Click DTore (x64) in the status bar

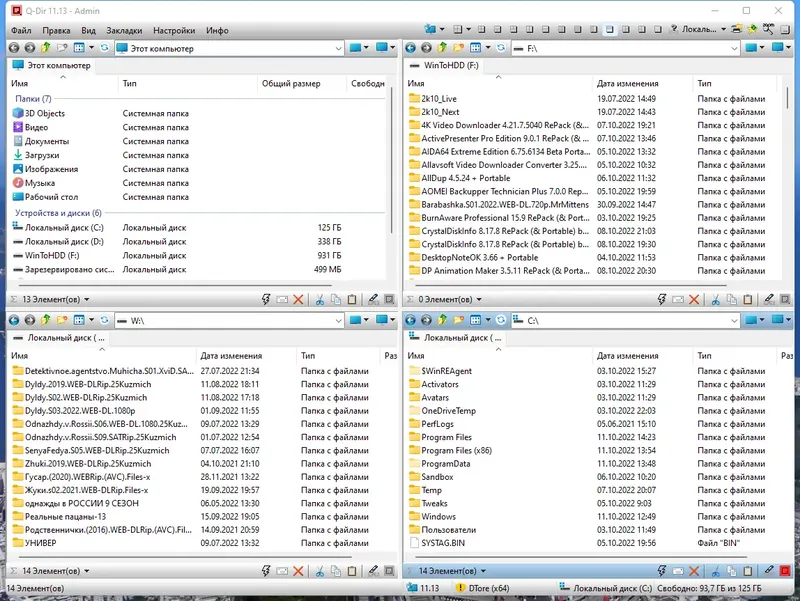pos(483,588)
